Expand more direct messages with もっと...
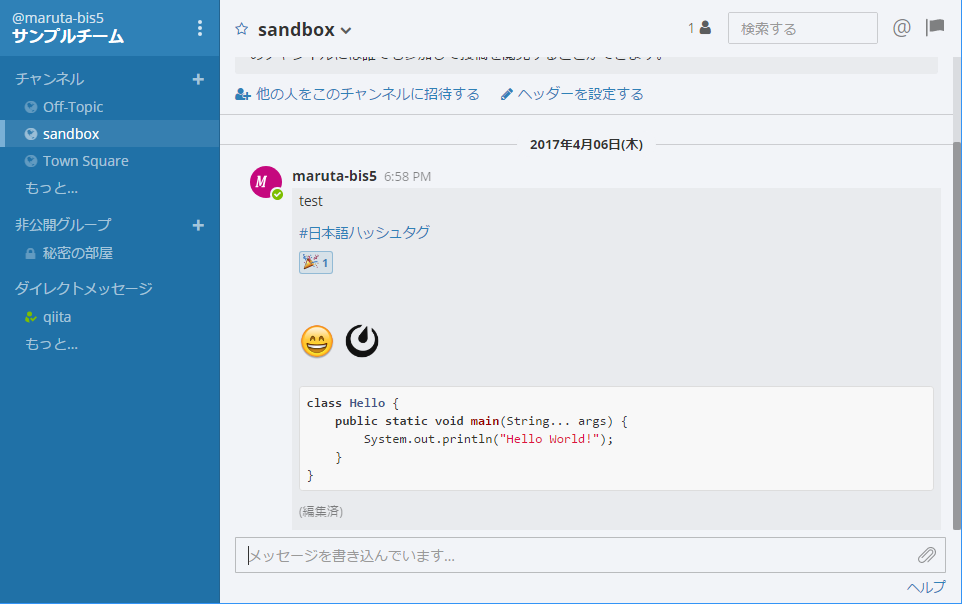The width and height of the screenshot is (962, 604). [51, 344]
